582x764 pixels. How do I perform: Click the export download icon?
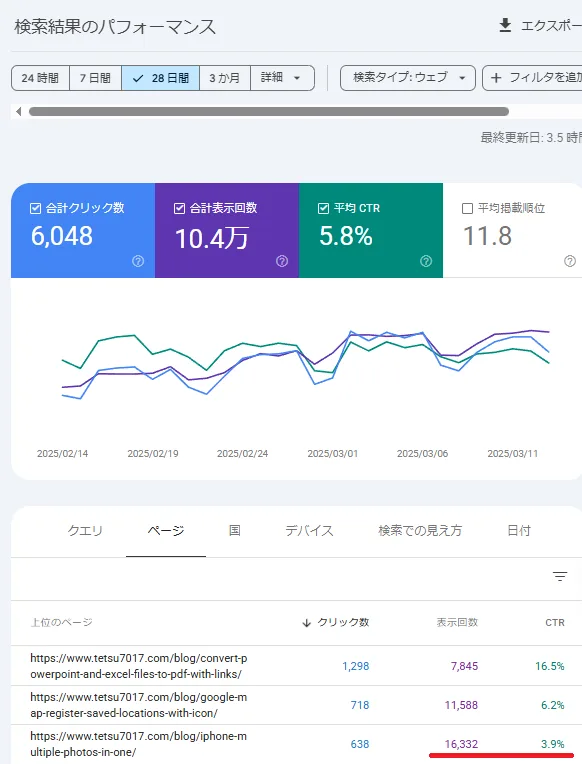coord(505,25)
